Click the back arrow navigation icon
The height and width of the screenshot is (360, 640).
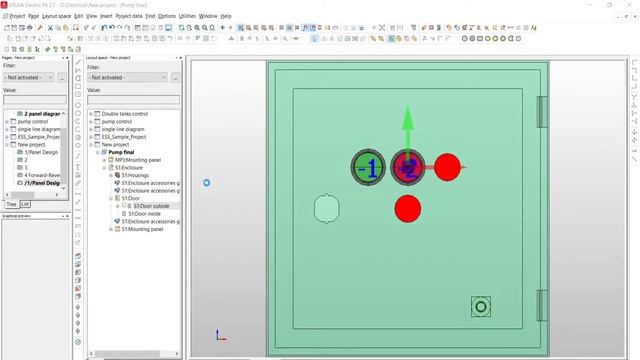(222, 28)
